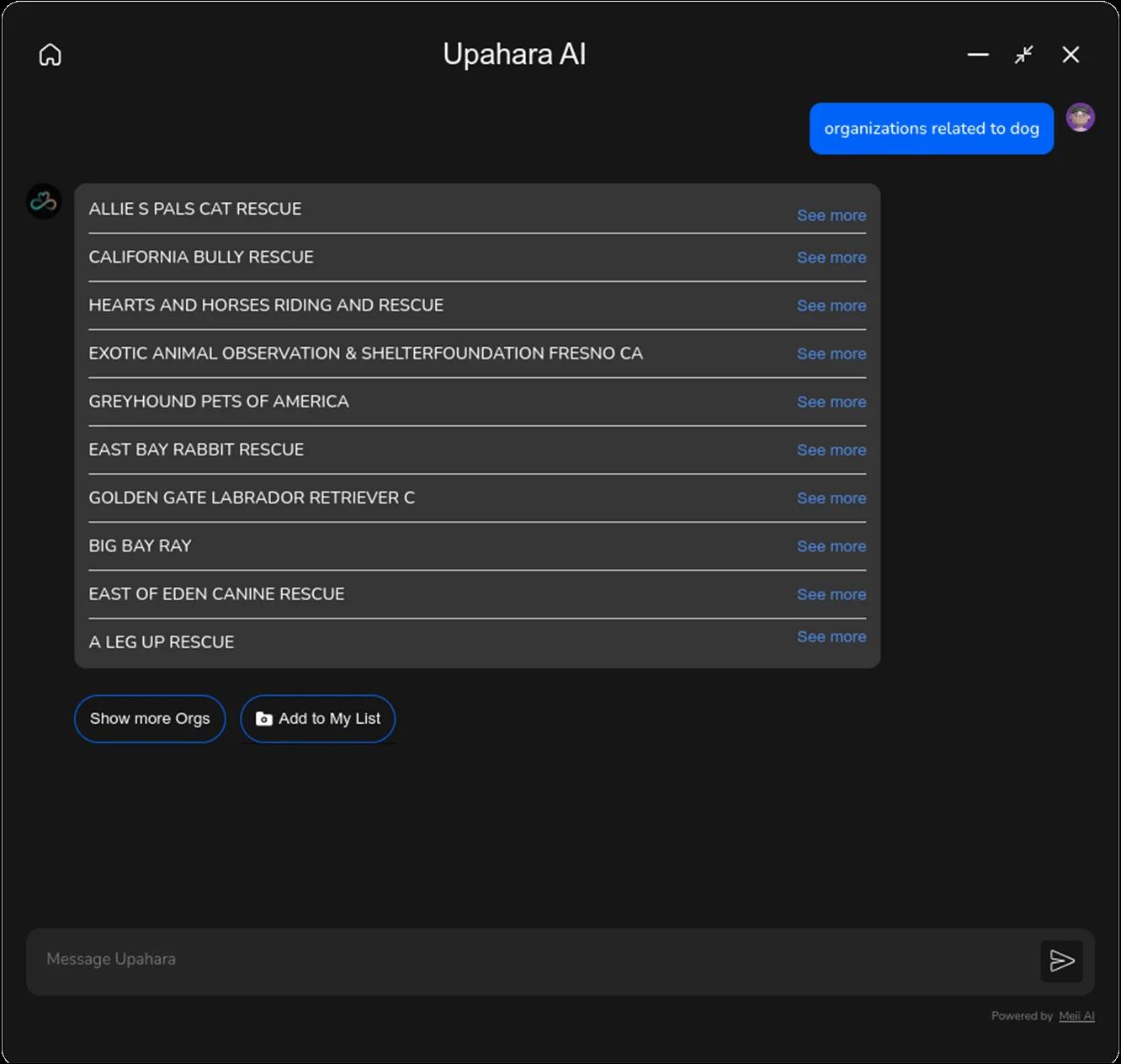This screenshot has height=1064, width=1121.
Task: Open See more for A Leg Up Rescue
Action: tap(831, 637)
